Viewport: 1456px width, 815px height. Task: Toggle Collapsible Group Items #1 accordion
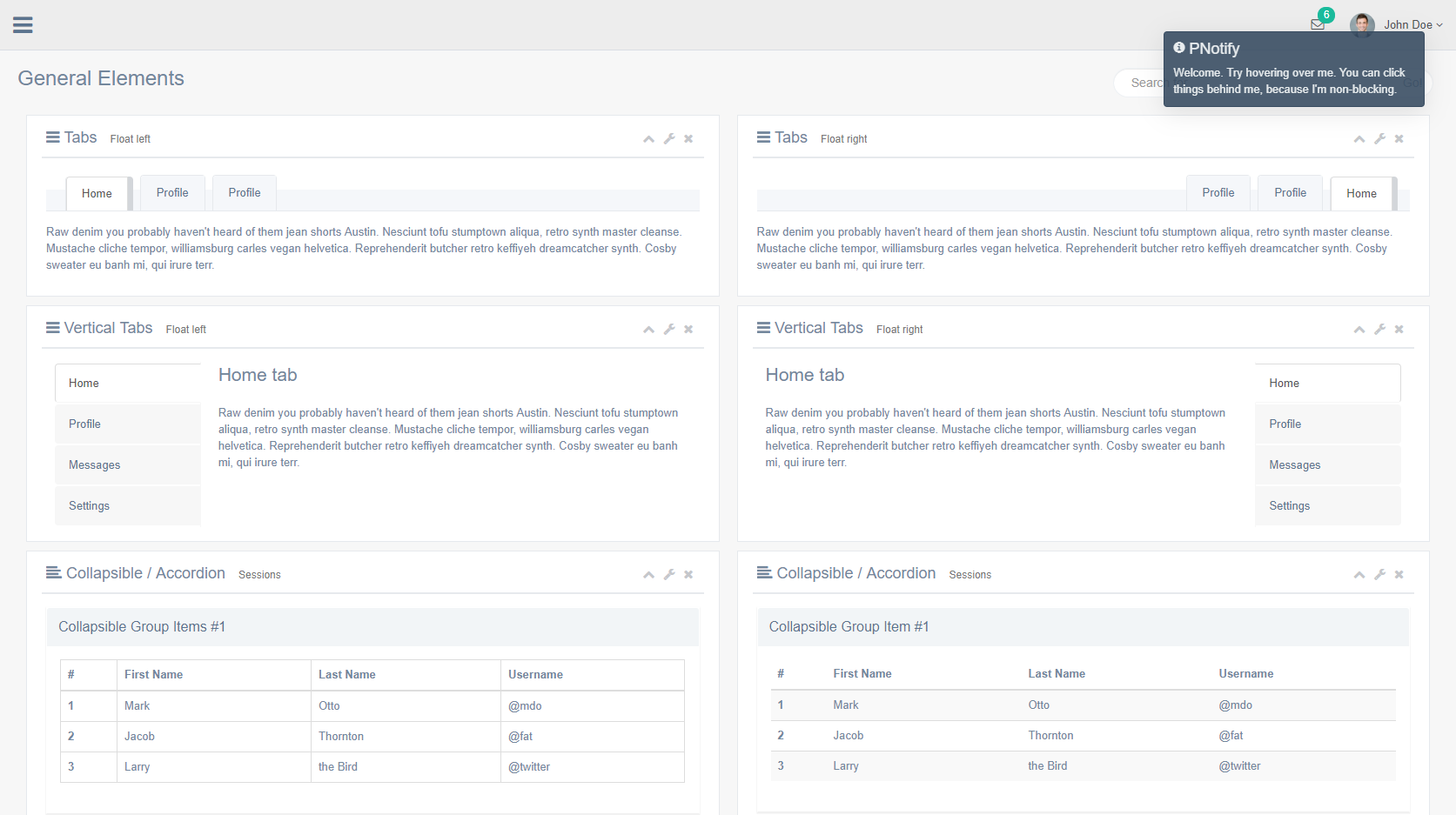372,626
